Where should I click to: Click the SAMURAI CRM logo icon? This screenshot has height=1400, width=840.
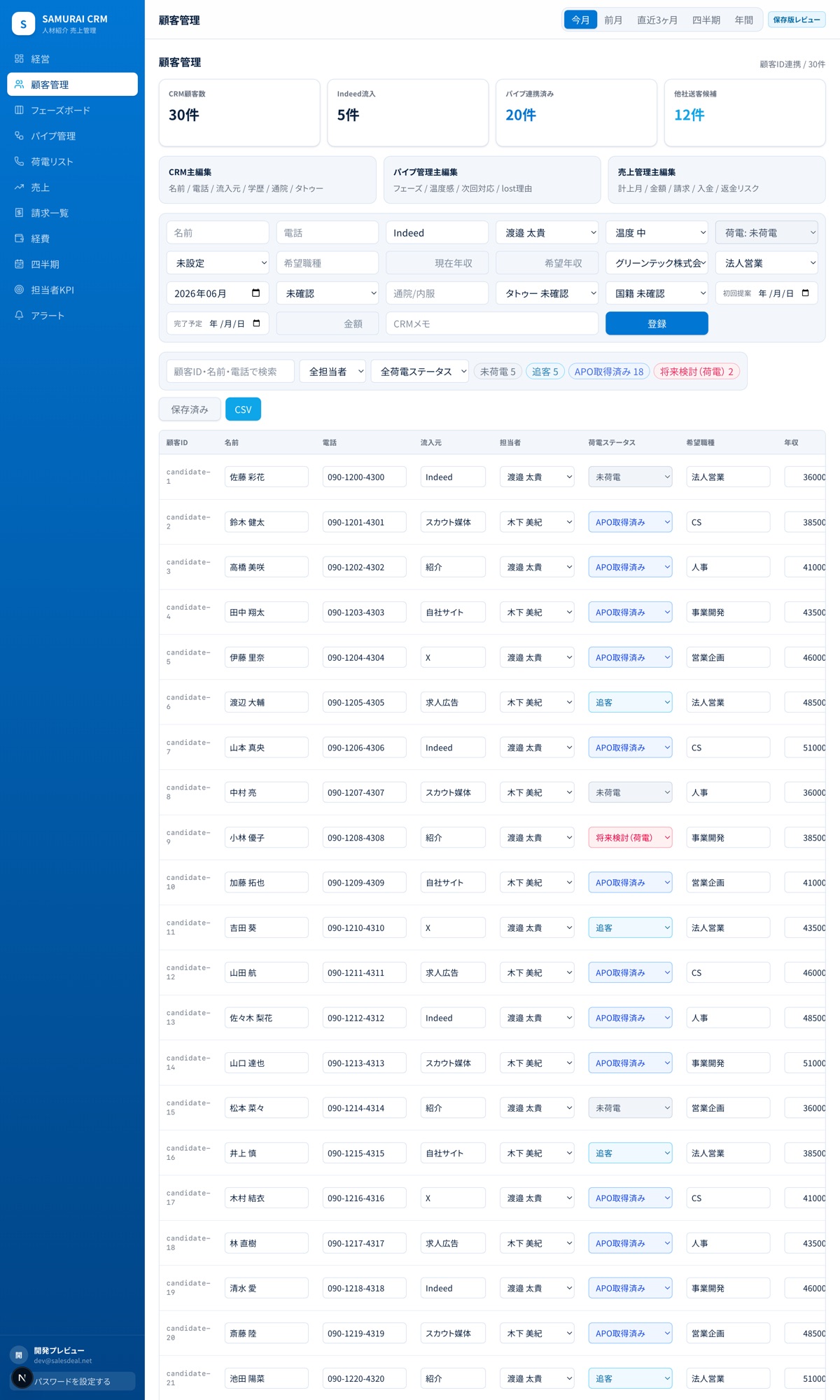pos(23,24)
